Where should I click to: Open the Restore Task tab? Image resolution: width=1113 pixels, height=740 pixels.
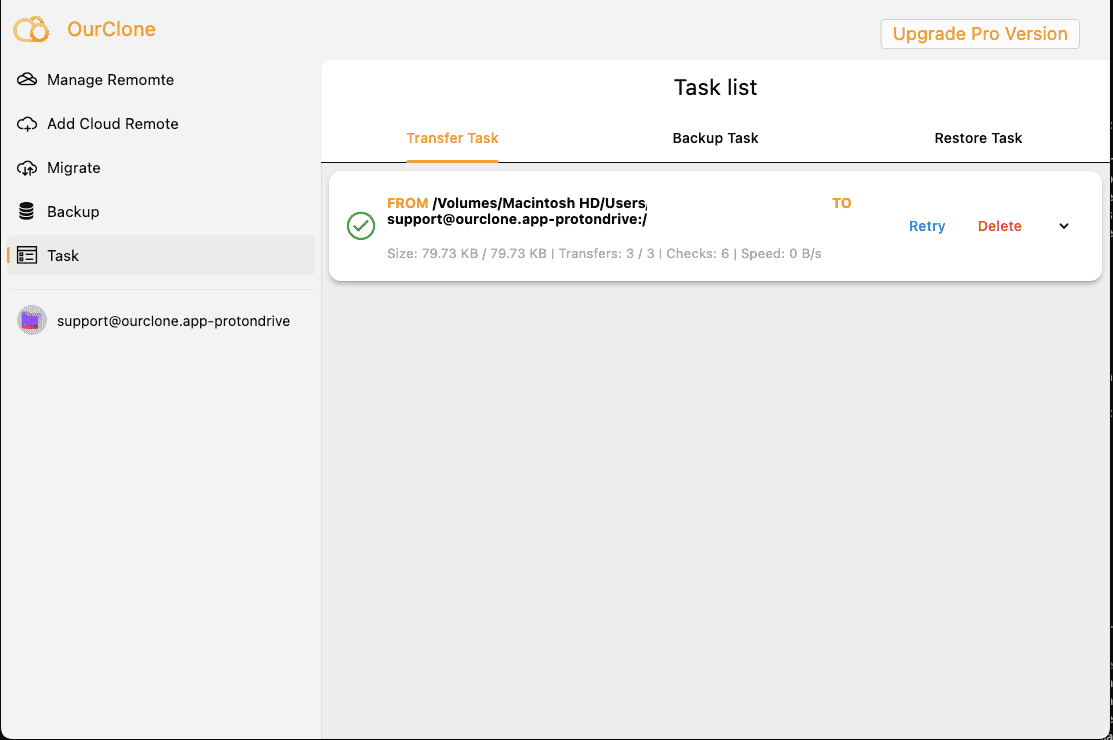pyautogui.click(x=978, y=138)
